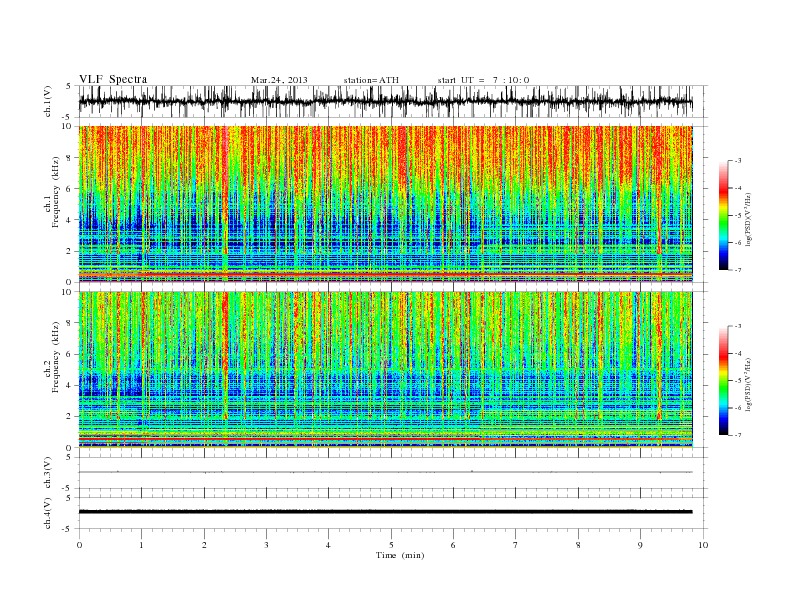Image resolution: width=792 pixels, height=612 pixels.
Task: Click the ch.2 spectrogram color bar
Action: click(723, 381)
